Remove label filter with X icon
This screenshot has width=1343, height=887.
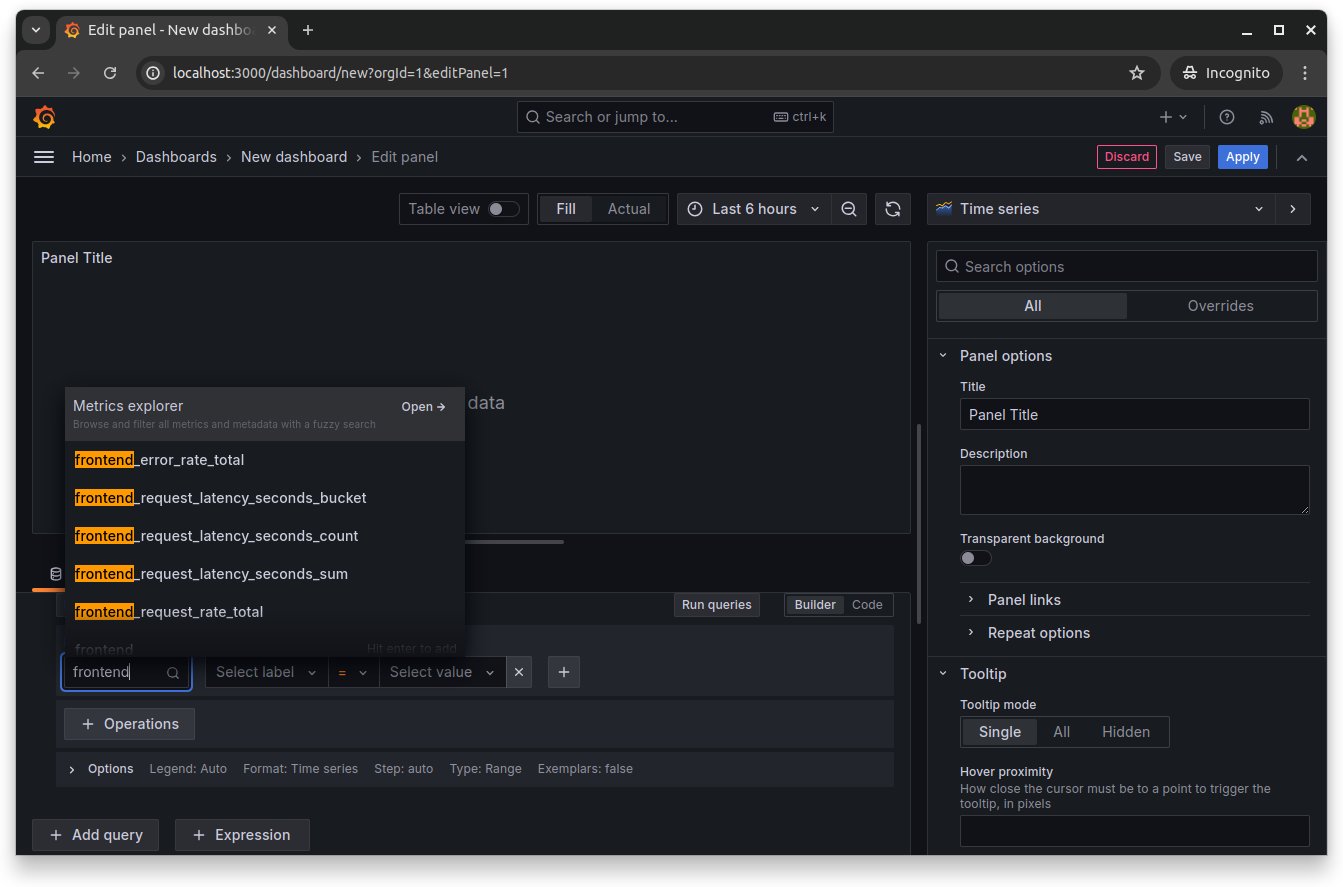pos(518,672)
